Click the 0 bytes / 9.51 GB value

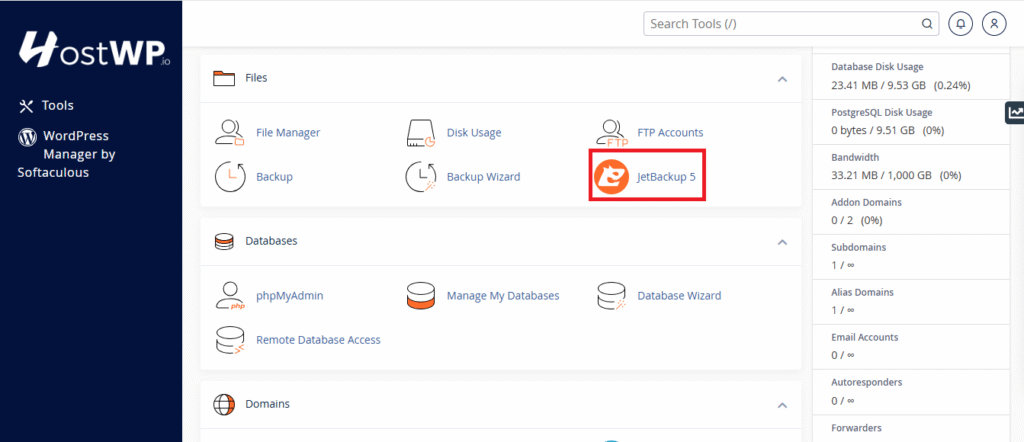click(873, 131)
